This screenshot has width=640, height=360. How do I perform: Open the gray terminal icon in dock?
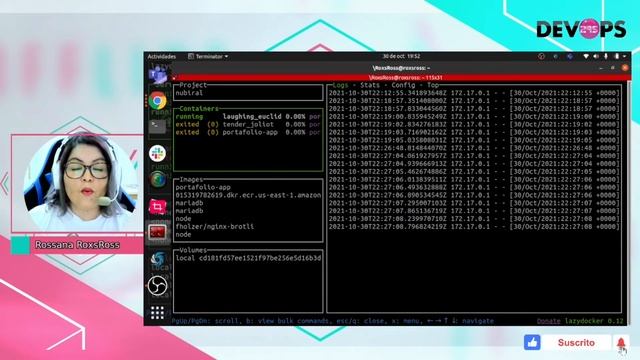[x=158, y=126]
